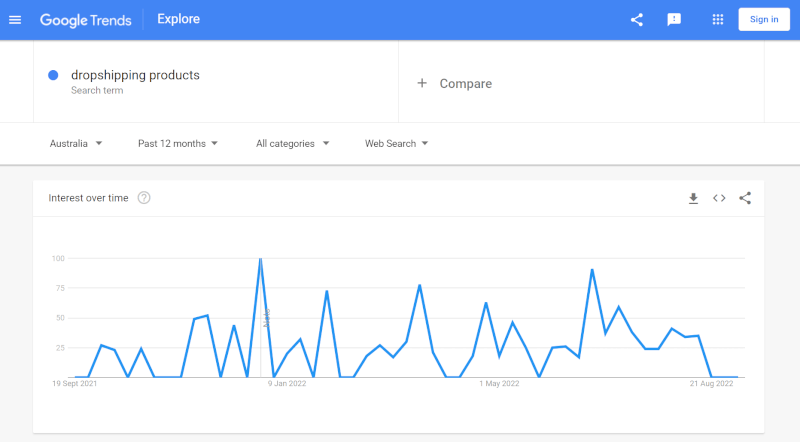Screen dimensions: 800x442
Task: Click the Note marker on chart
Action: tap(267, 318)
